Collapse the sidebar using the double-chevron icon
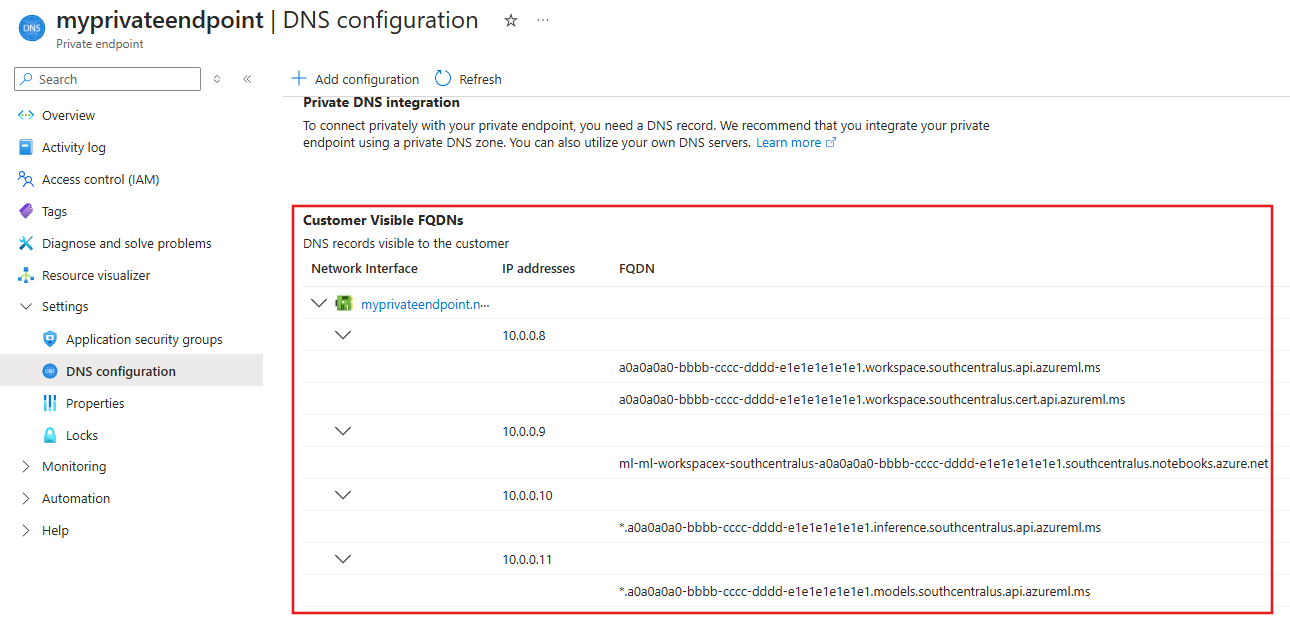The width and height of the screenshot is (1290, 620). 247,78
